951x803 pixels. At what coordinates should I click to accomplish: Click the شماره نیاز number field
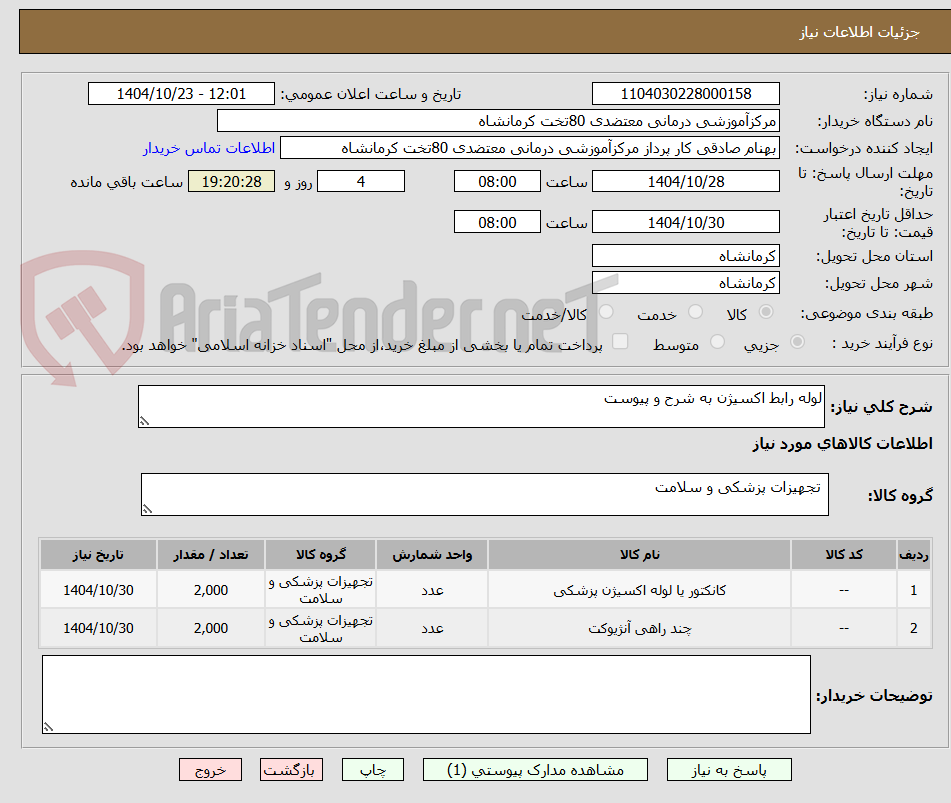pos(686,94)
